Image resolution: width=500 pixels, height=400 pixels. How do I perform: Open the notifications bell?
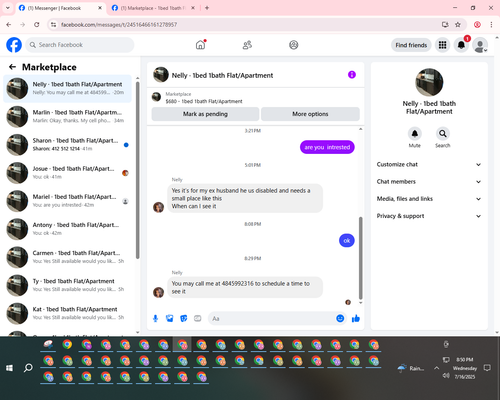461,45
